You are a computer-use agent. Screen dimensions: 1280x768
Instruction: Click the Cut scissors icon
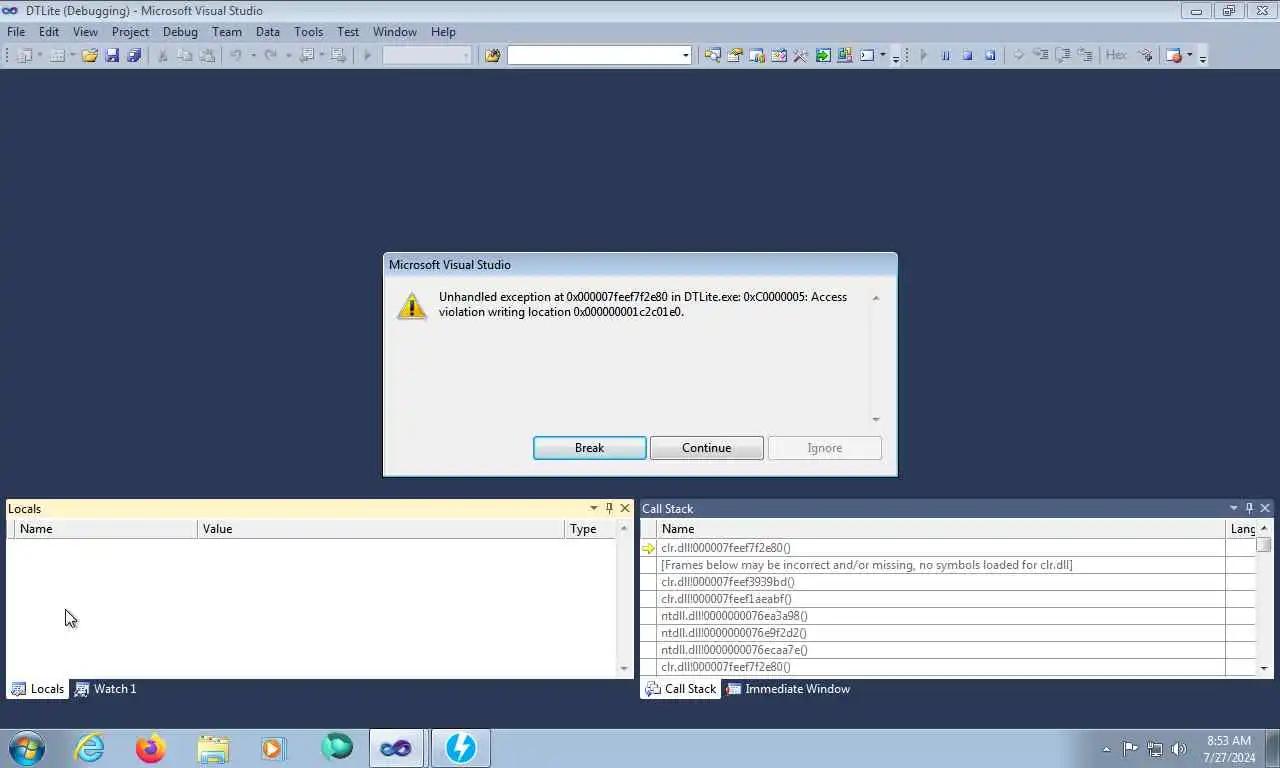point(162,55)
